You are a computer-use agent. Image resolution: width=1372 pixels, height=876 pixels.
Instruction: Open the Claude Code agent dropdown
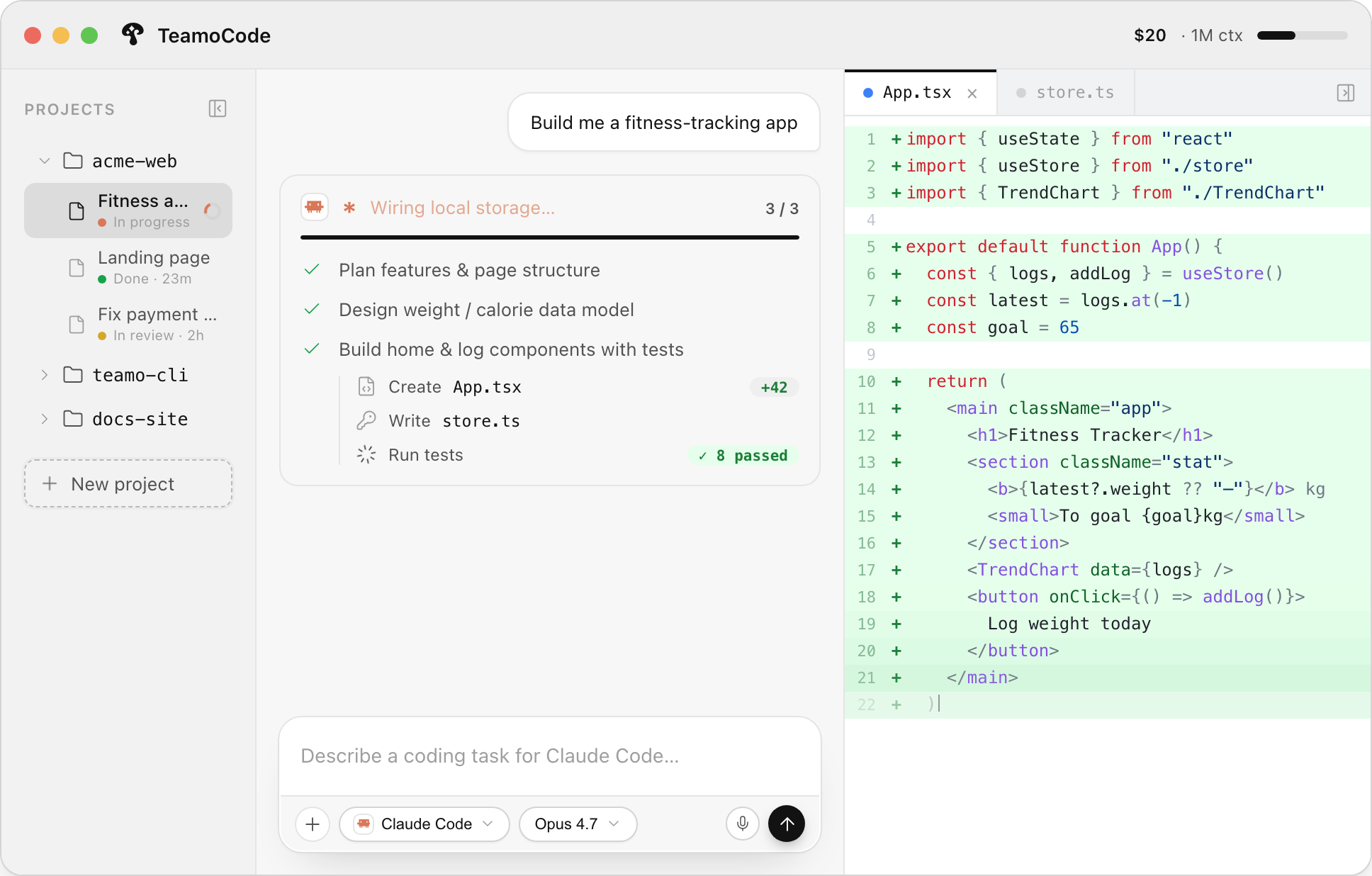424,824
